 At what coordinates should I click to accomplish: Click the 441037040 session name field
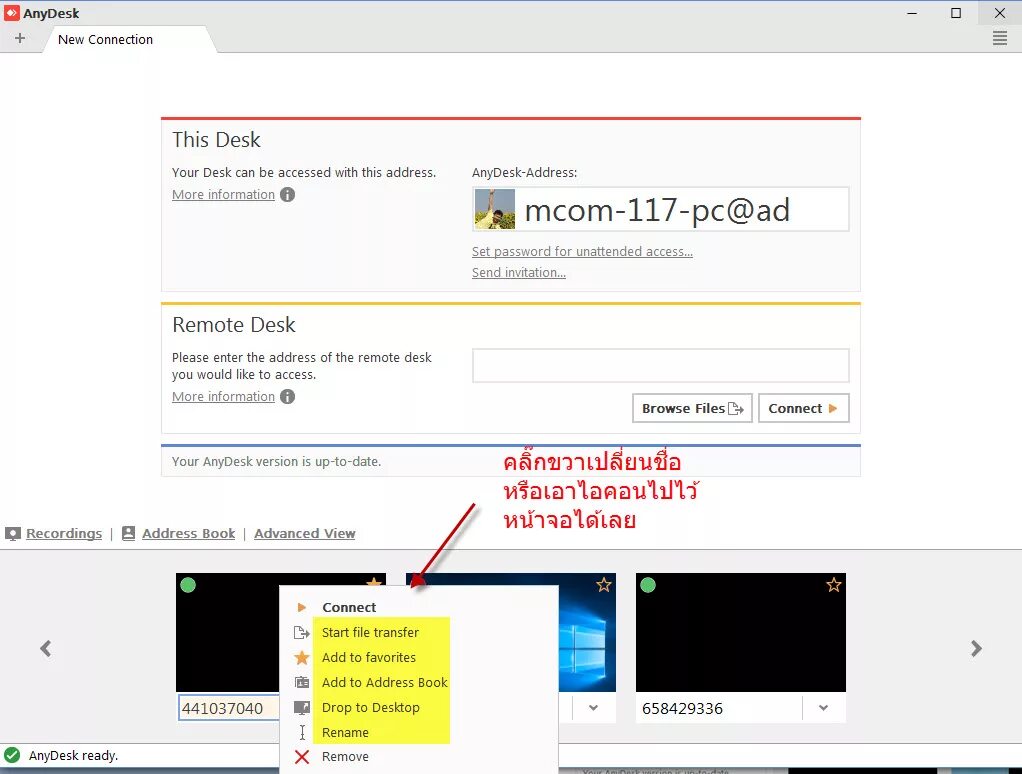pos(229,708)
